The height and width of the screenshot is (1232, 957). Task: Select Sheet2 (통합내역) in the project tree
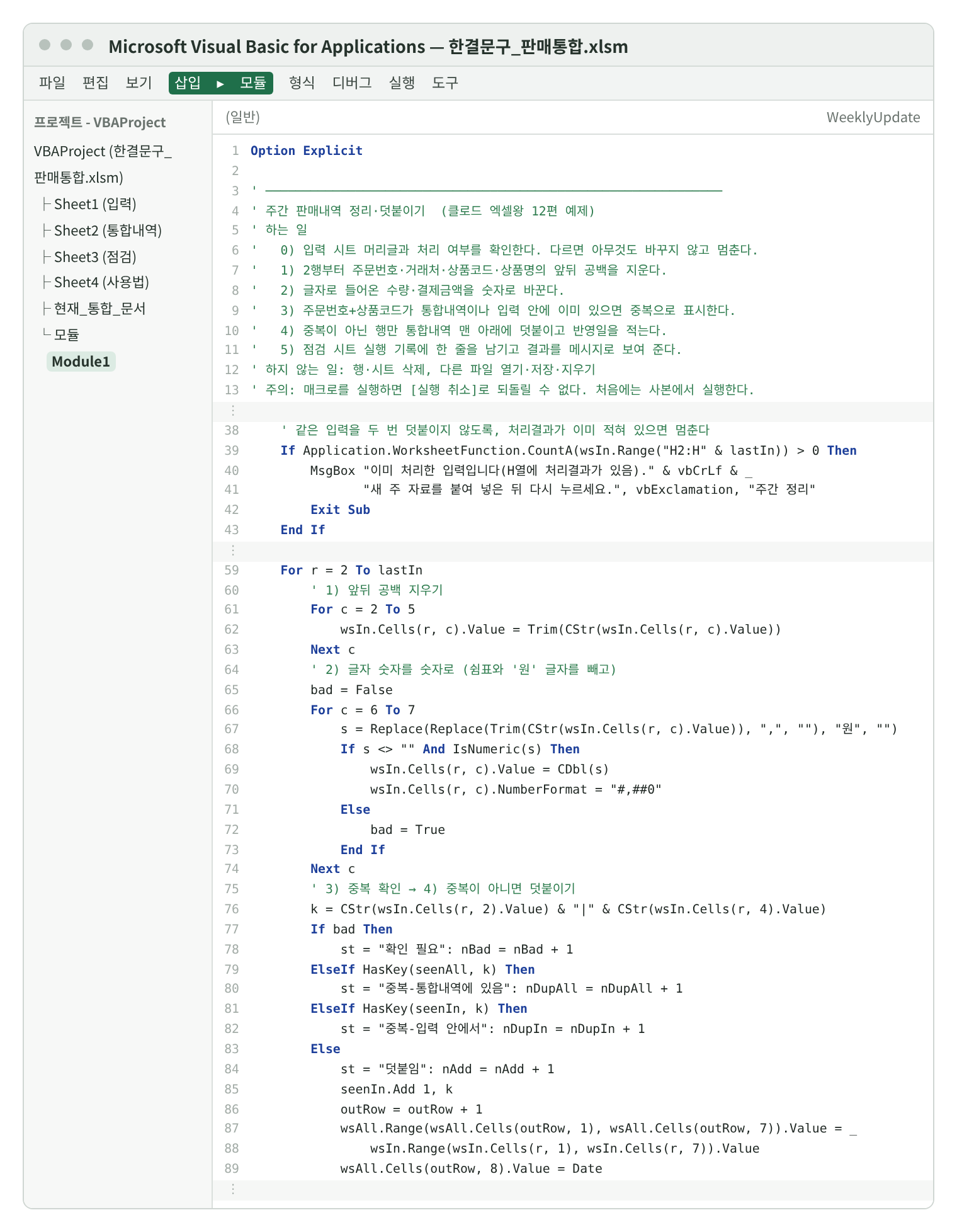(x=108, y=231)
